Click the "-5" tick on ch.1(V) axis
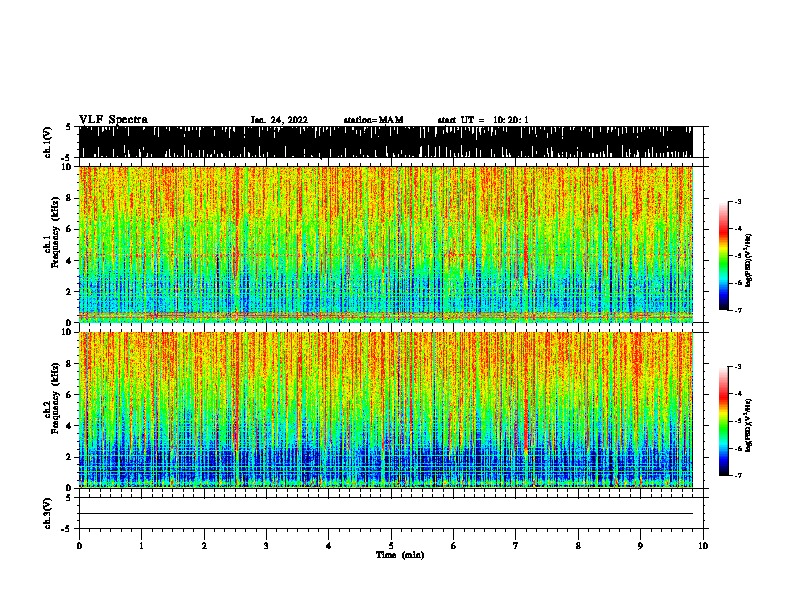This screenshot has width=792, height=612. point(66,158)
